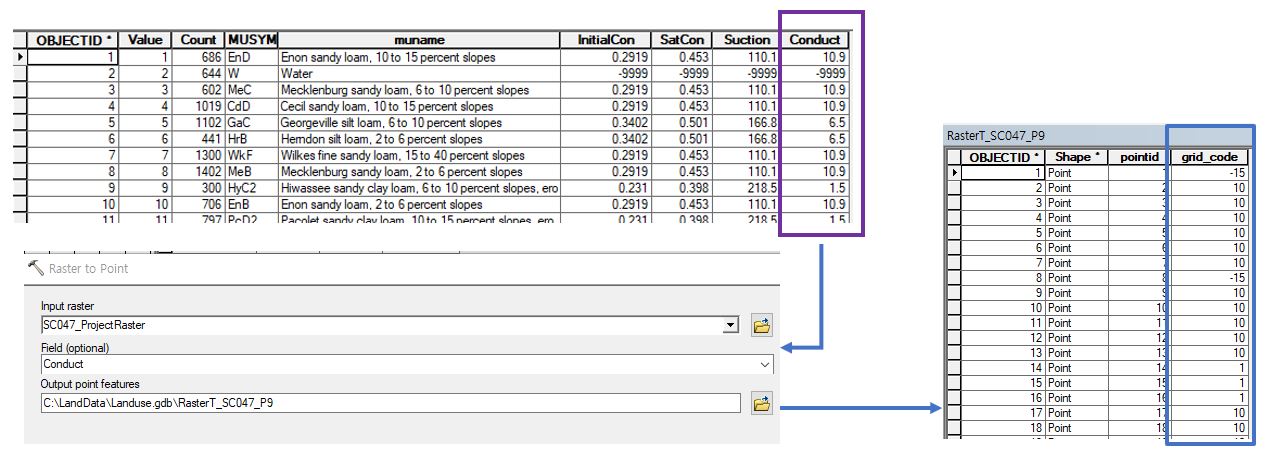1268x463 pixels.
Task: Select the Value column header
Action: [x=145, y=40]
